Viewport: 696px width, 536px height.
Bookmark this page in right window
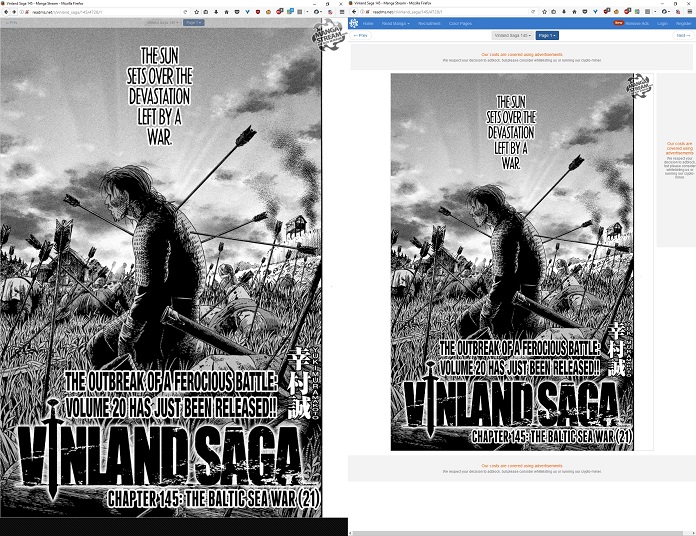[545, 12]
